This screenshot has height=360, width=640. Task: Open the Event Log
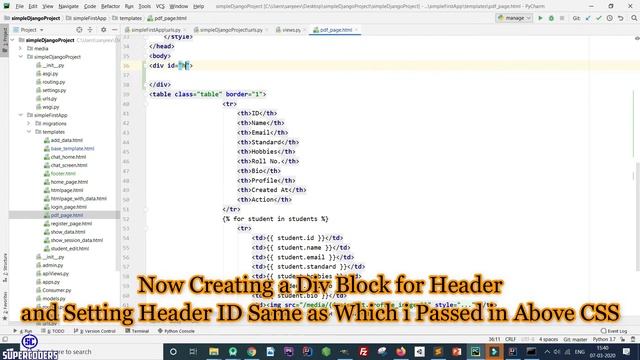coord(614,331)
